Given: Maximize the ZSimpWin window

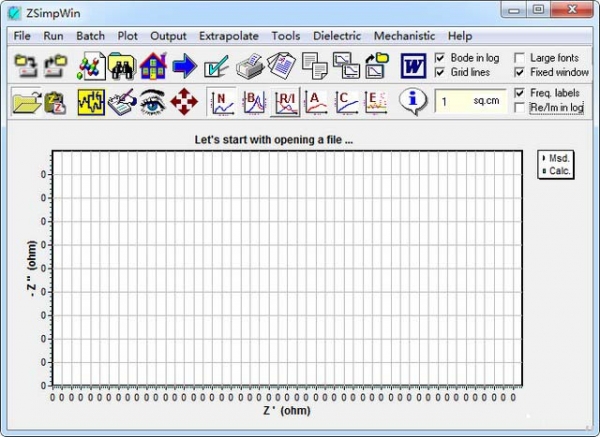Looking at the screenshot, I should coord(538,10).
